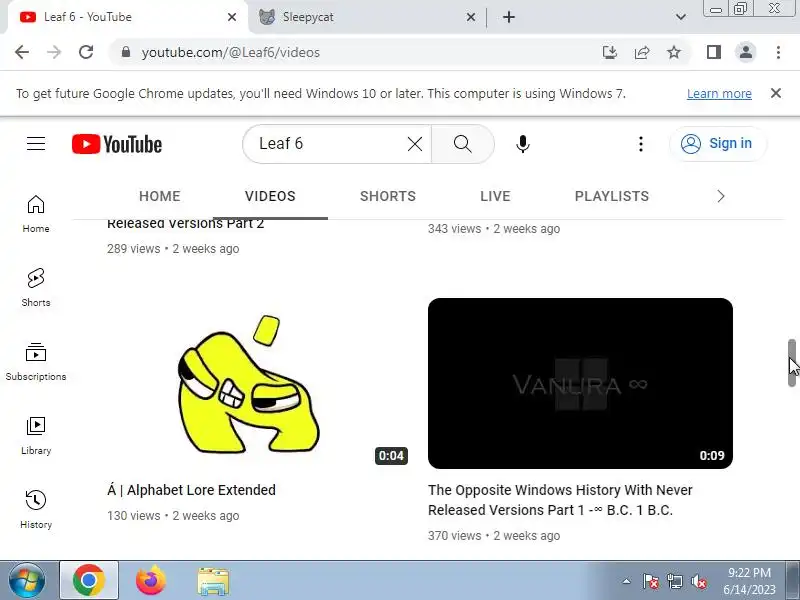The height and width of the screenshot is (600, 800).
Task: Open the YouTube hamburger guide menu
Action: tap(36, 144)
